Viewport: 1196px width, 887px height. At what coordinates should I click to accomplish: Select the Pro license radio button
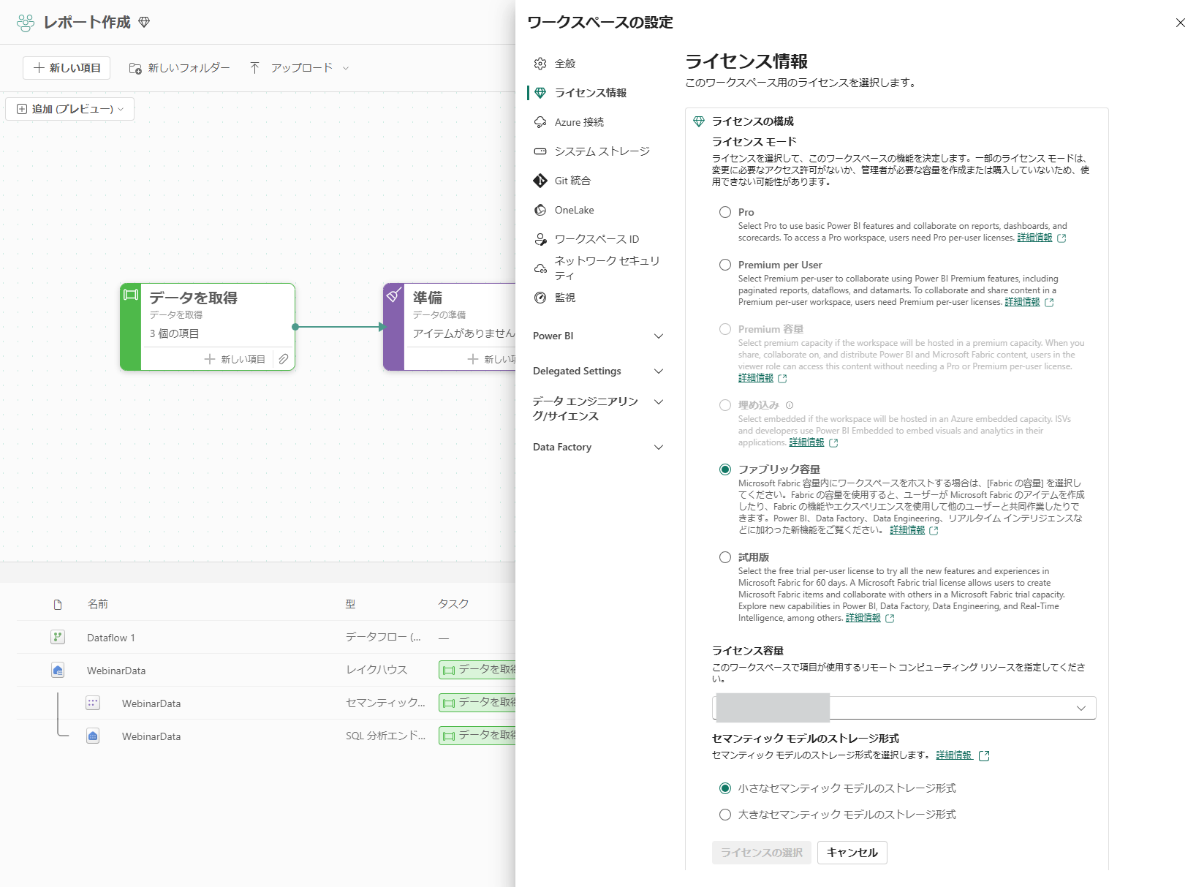coord(725,212)
